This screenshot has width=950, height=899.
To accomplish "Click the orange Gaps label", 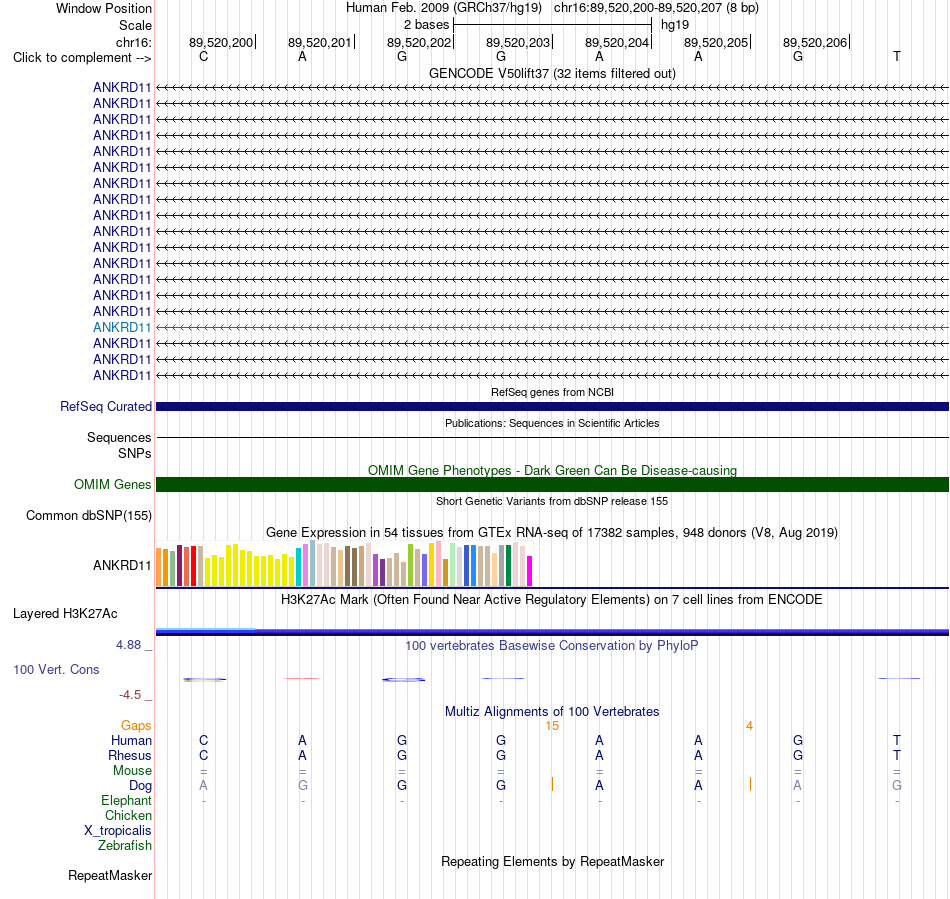I will click(136, 725).
